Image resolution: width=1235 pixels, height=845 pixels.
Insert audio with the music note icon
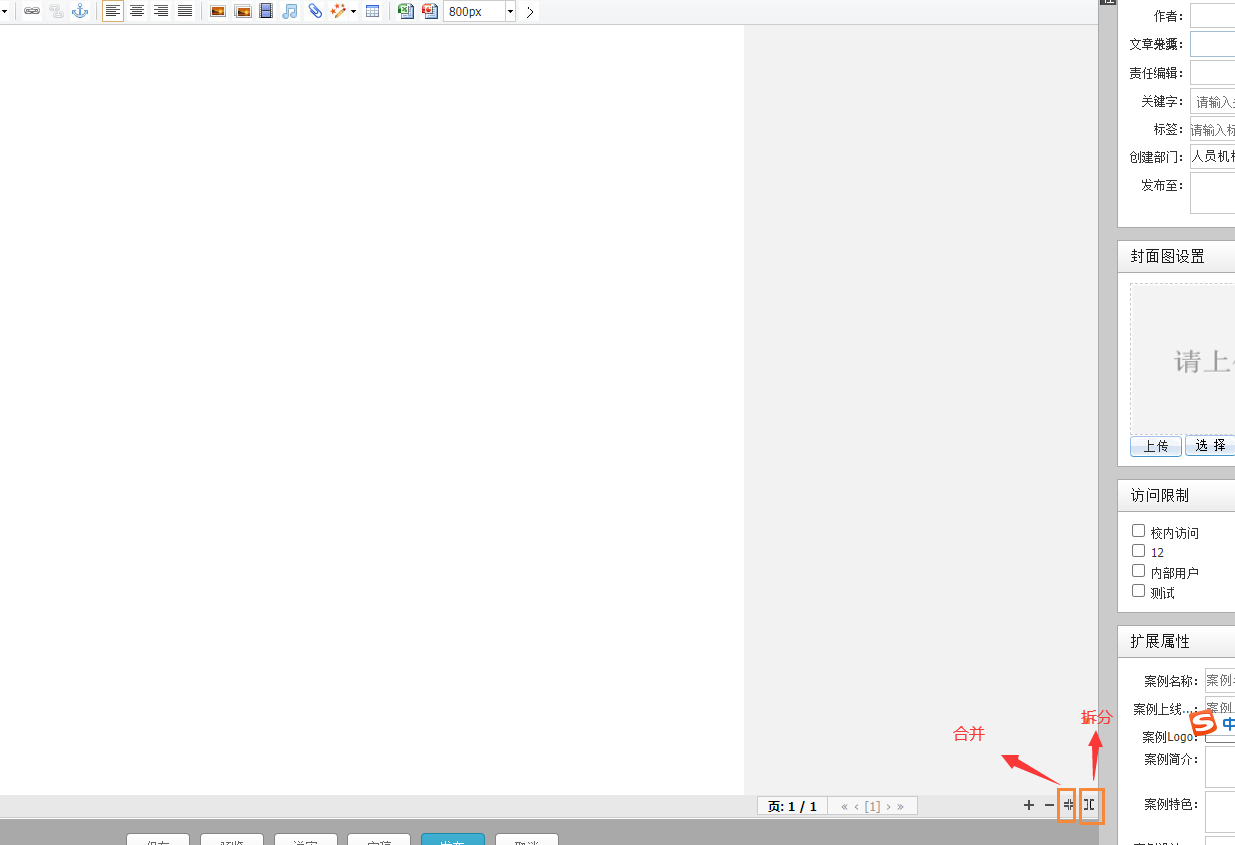coord(290,11)
